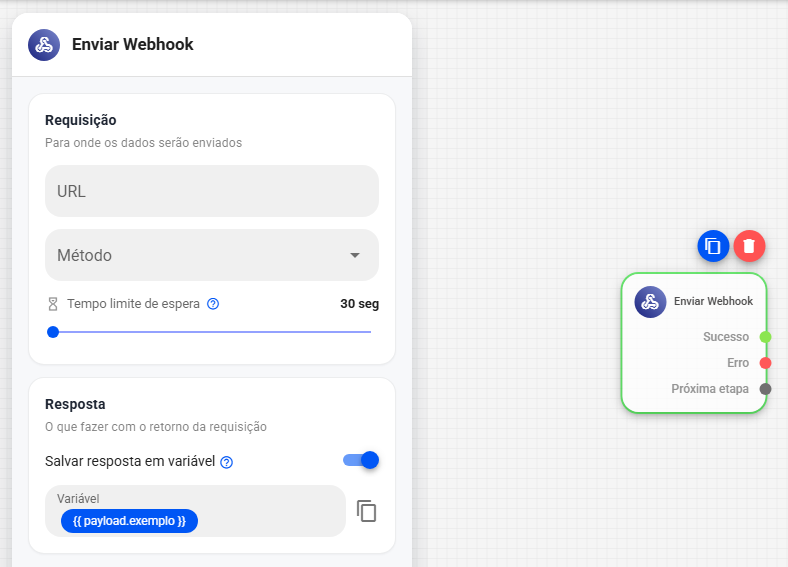Click the green Sucesso output connector

point(765,337)
